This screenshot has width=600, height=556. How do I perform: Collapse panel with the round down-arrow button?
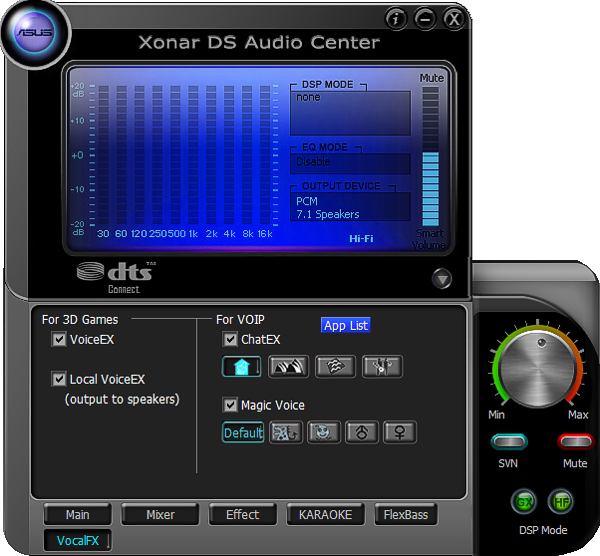click(442, 279)
